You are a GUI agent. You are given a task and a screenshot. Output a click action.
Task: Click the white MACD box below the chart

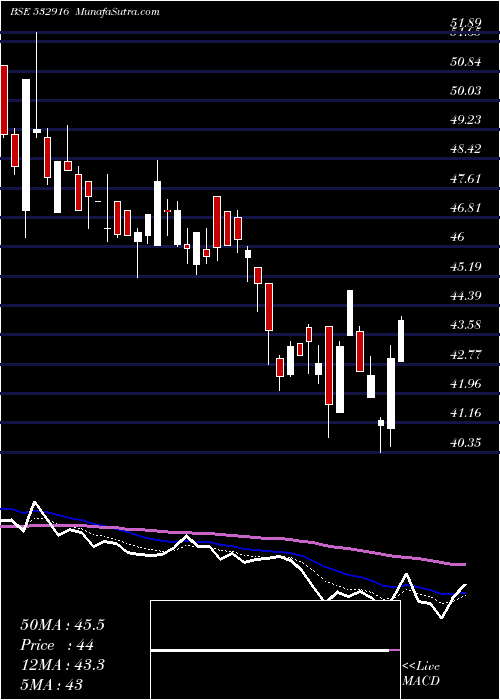(275, 650)
